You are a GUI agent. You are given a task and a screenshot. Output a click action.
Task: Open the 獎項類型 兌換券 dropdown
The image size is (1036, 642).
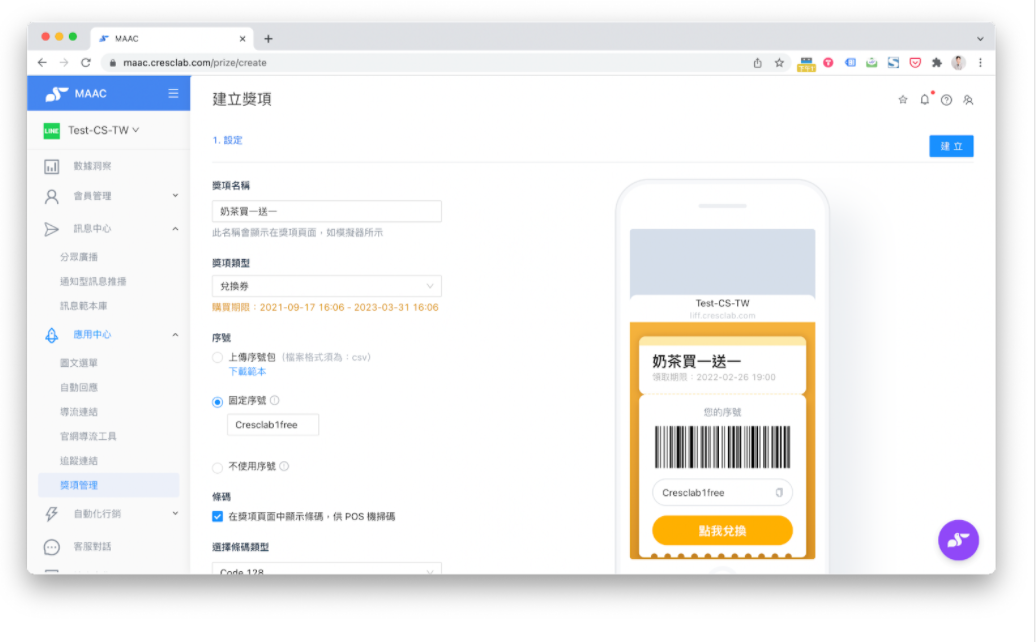326,286
